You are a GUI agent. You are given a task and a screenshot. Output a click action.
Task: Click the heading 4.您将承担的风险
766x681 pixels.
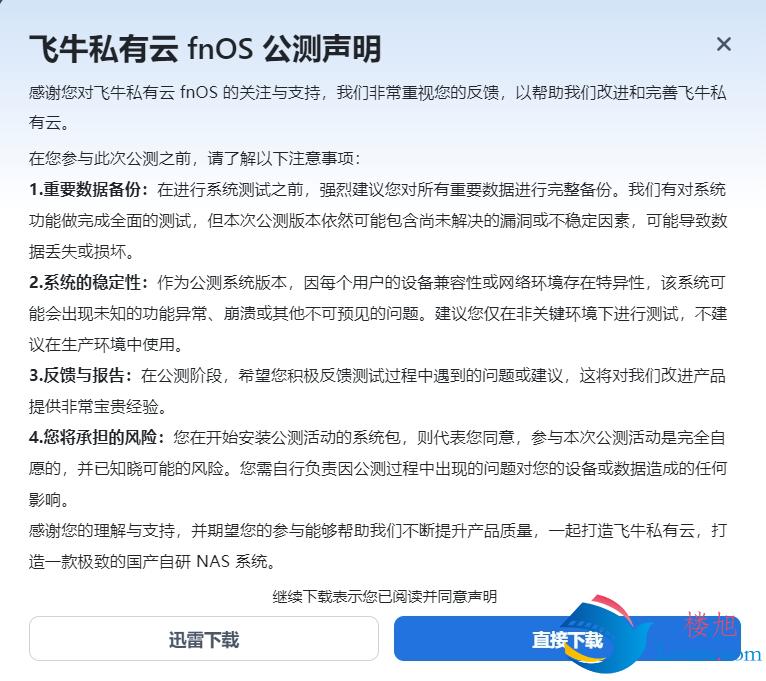point(97,438)
